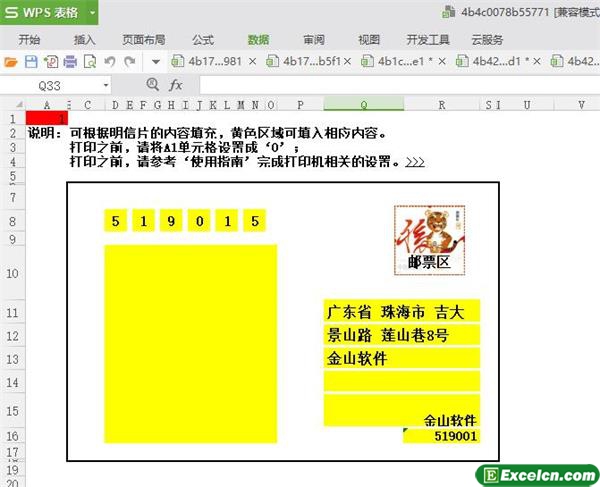Screen dimensions: 600x487
Task: Select postcode box containing digit 9
Action: pos(171,221)
